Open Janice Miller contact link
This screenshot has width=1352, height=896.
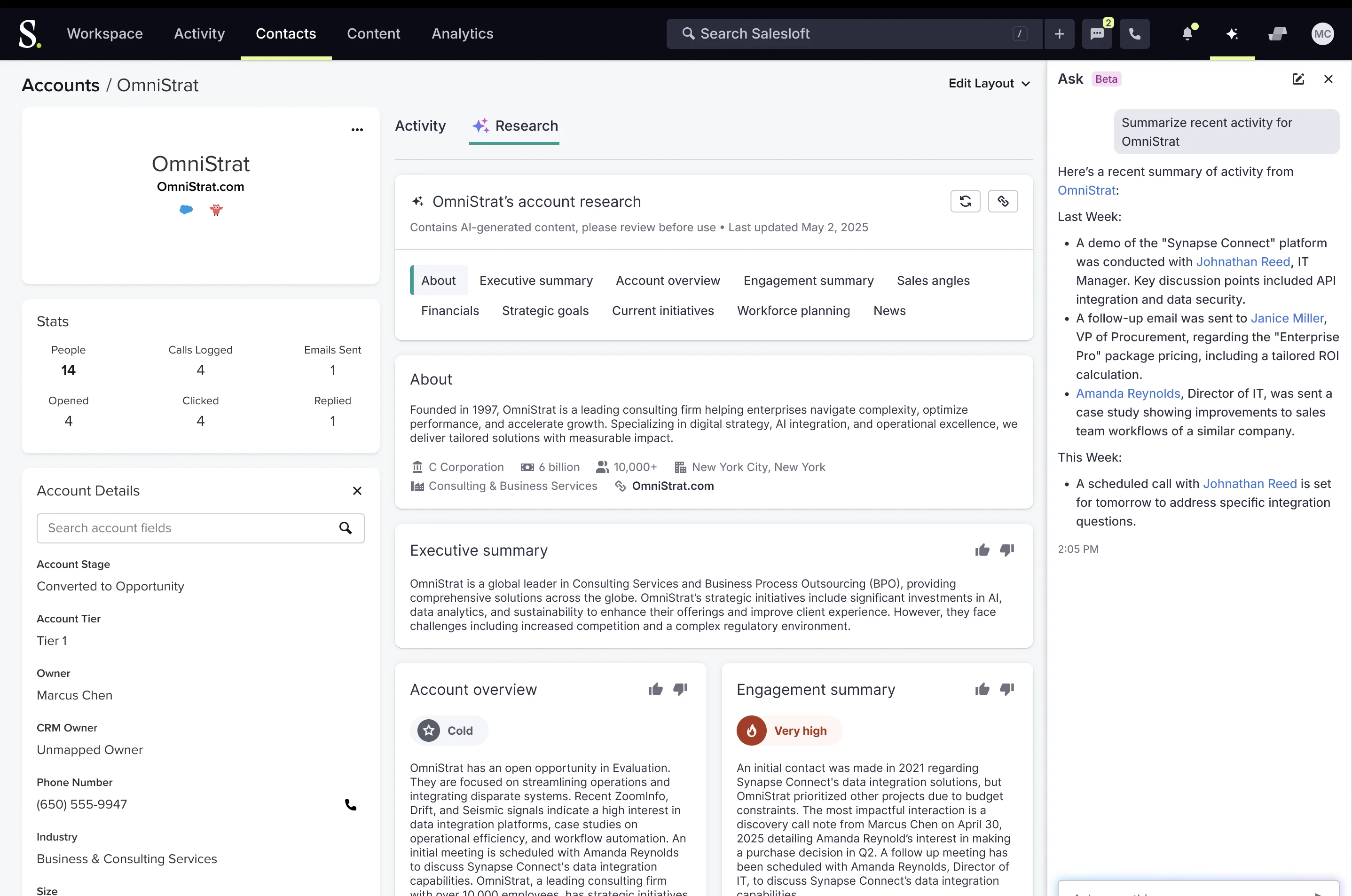(x=1287, y=318)
